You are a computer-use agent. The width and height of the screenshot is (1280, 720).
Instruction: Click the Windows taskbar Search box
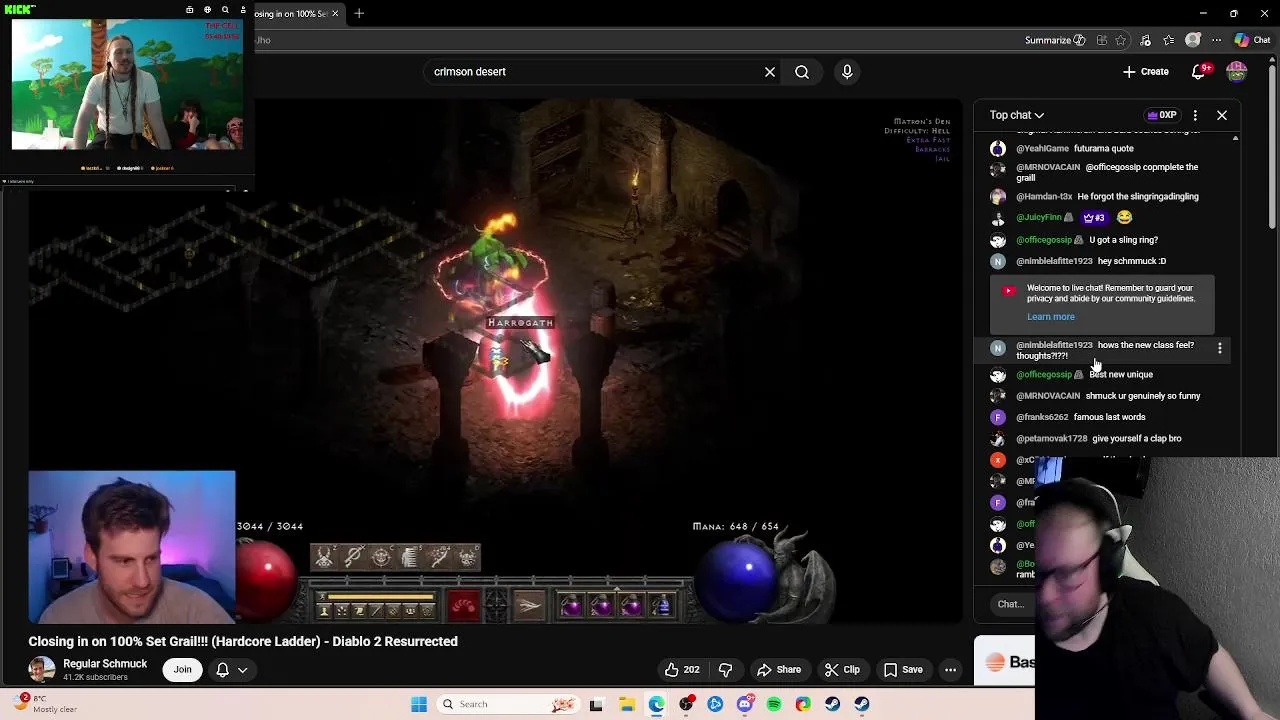[506, 704]
